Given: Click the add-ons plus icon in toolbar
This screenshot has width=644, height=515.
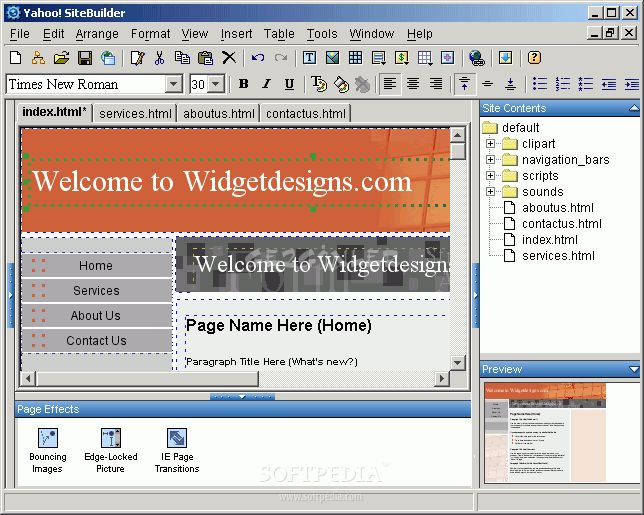Looking at the screenshot, I should 447,58.
